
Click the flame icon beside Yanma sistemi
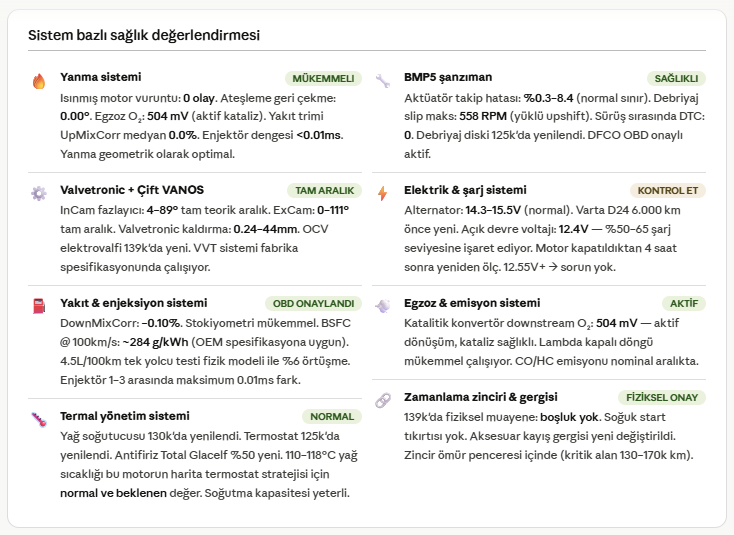[39, 82]
